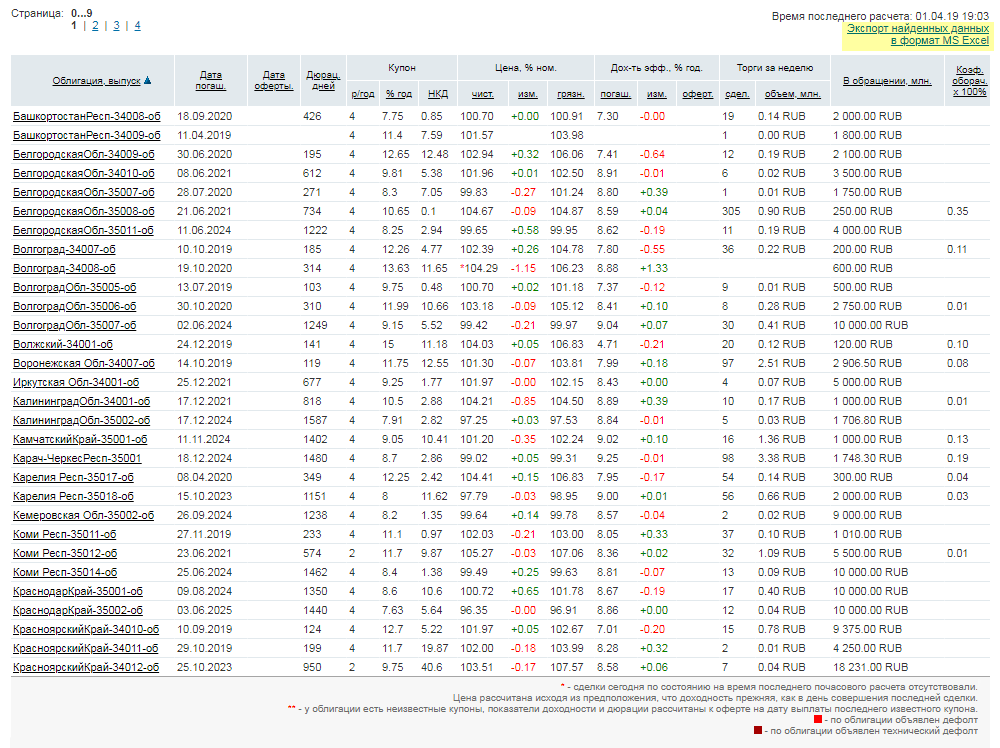Go to page 2 of results
This screenshot has width=1000, height=748.
[x=95, y=26]
